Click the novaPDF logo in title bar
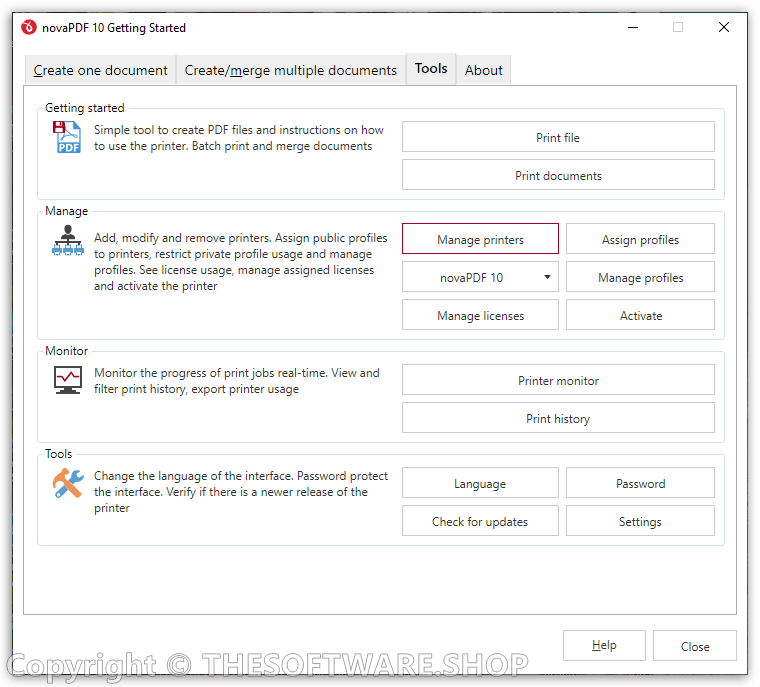Viewport: 760px width, 687px height. pyautogui.click(x=29, y=28)
